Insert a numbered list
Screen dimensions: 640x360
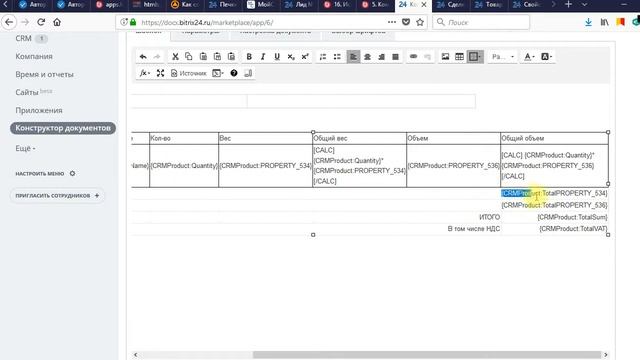pos(323,57)
